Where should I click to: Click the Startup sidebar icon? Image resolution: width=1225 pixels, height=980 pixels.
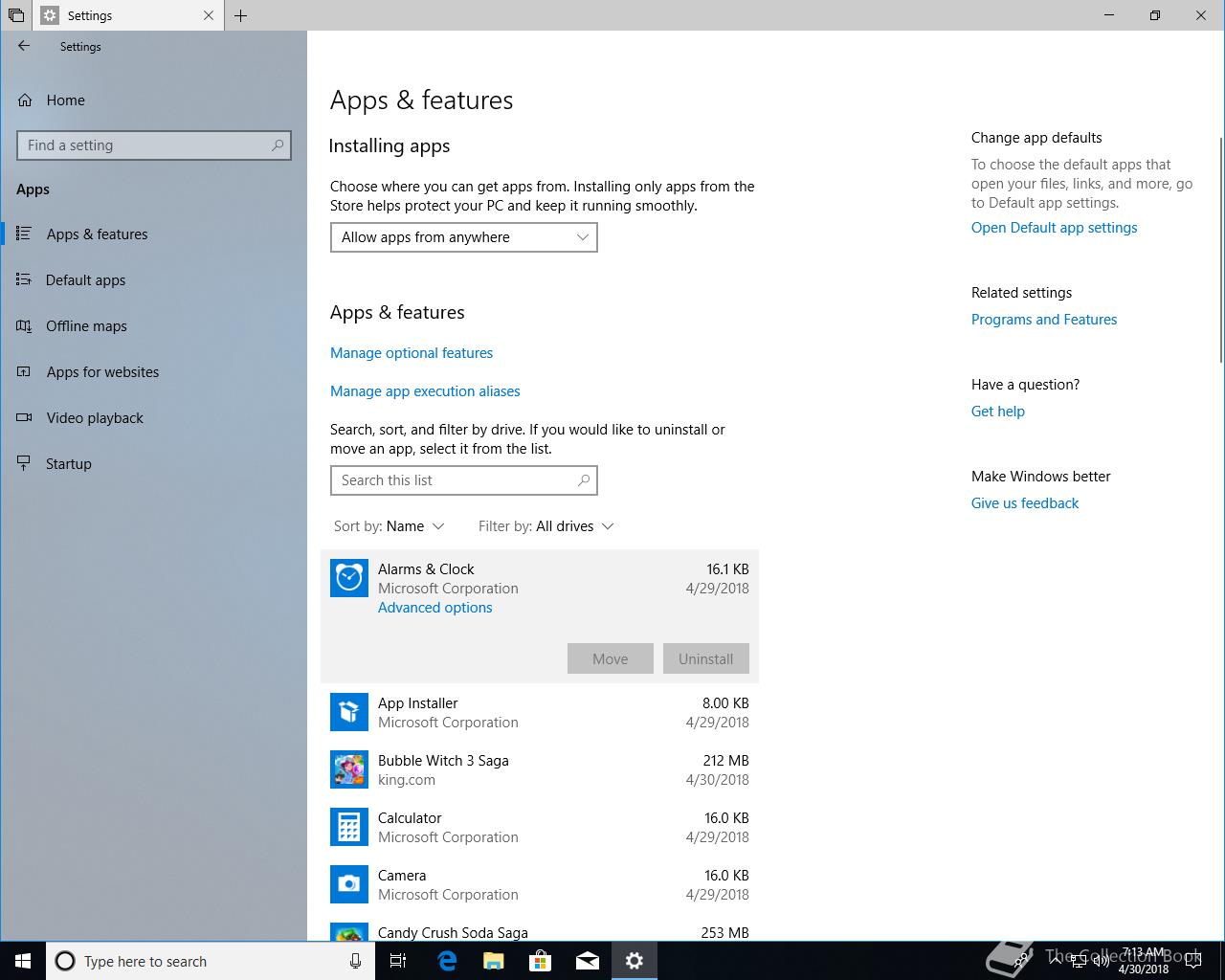coord(24,463)
